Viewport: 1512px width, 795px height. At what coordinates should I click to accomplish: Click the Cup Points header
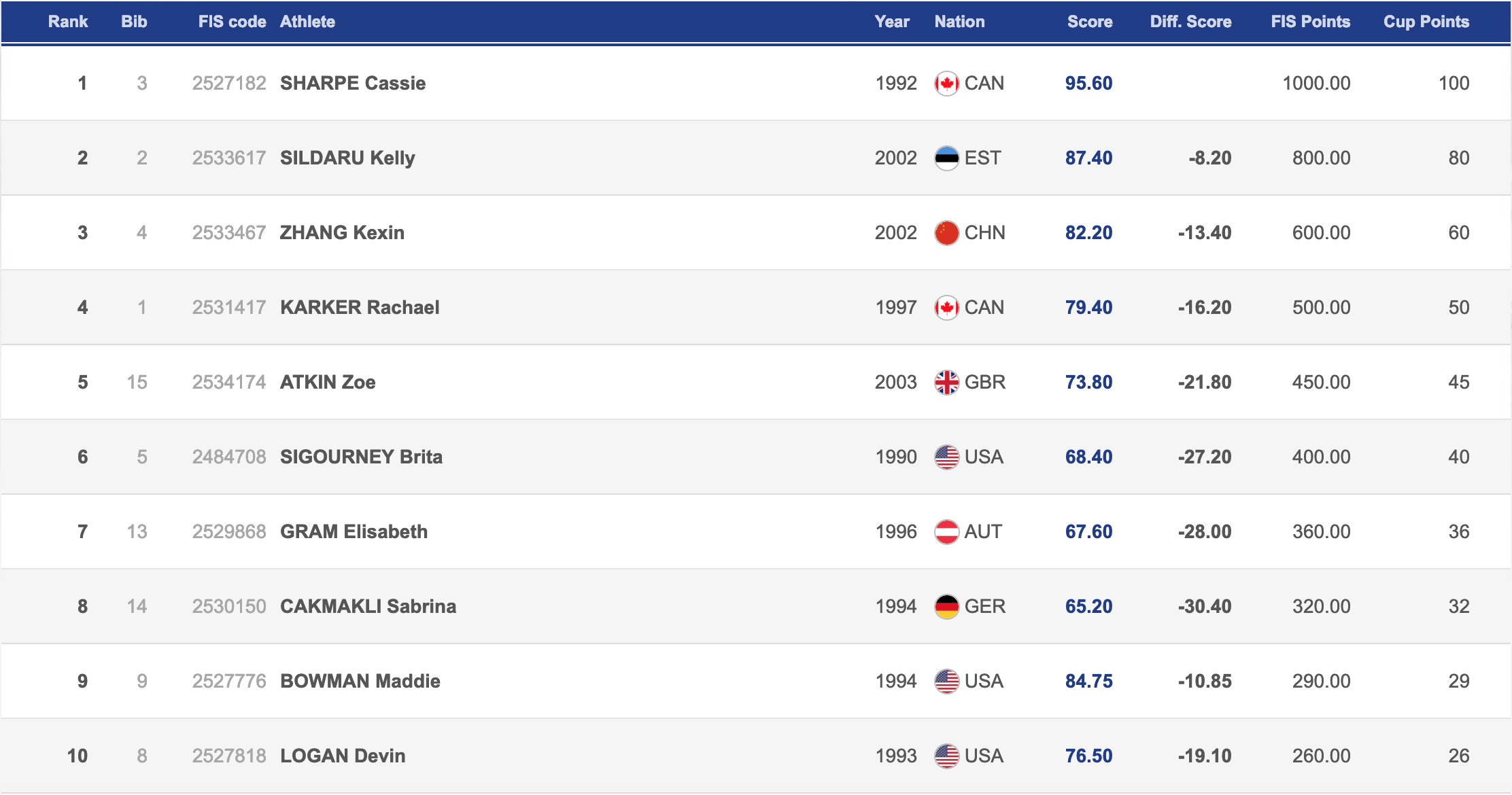tap(1426, 21)
